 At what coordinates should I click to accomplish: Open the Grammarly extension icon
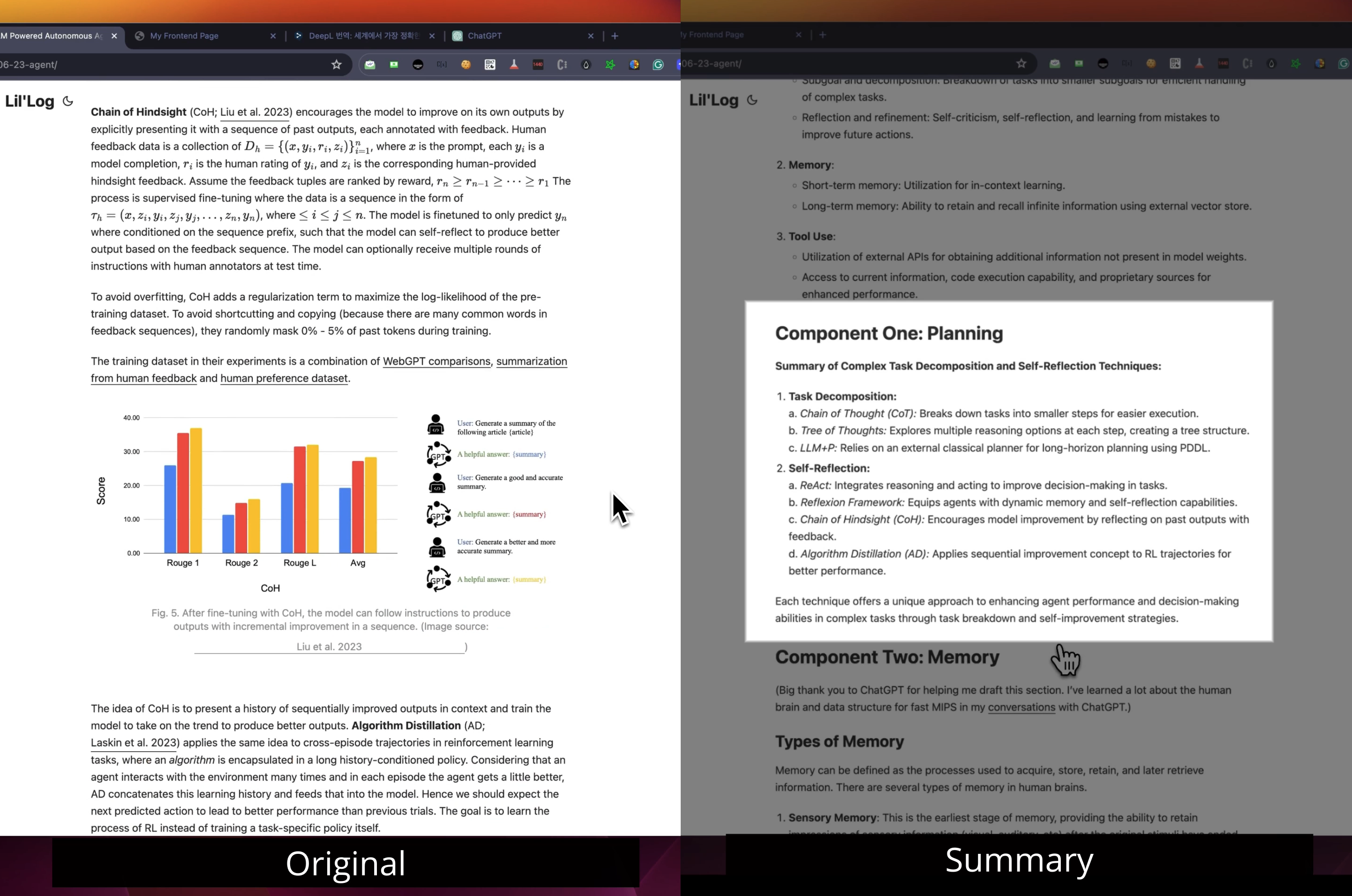pyautogui.click(x=658, y=65)
